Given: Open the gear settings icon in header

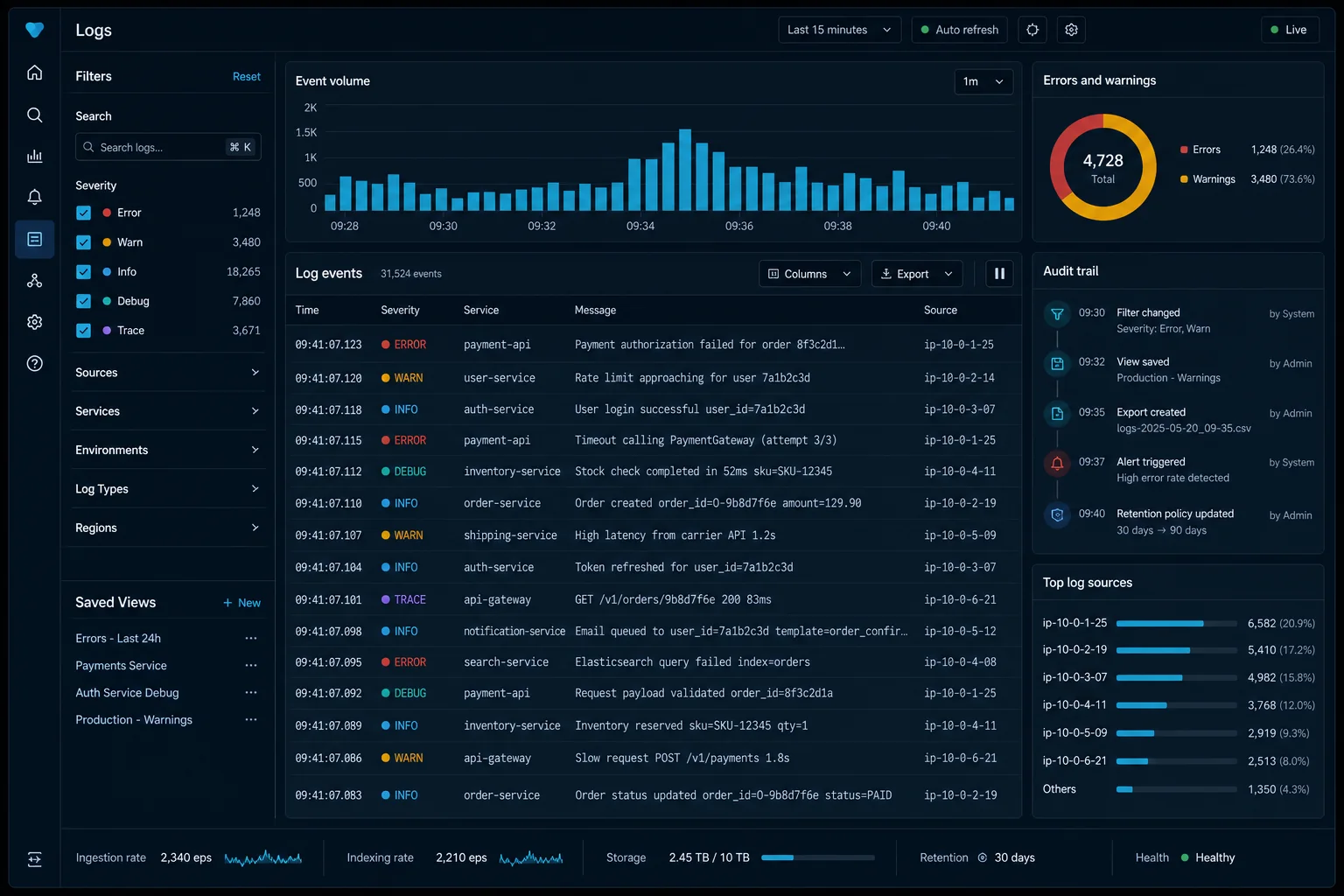Looking at the screenshot, I should [x=1071, y=30].
